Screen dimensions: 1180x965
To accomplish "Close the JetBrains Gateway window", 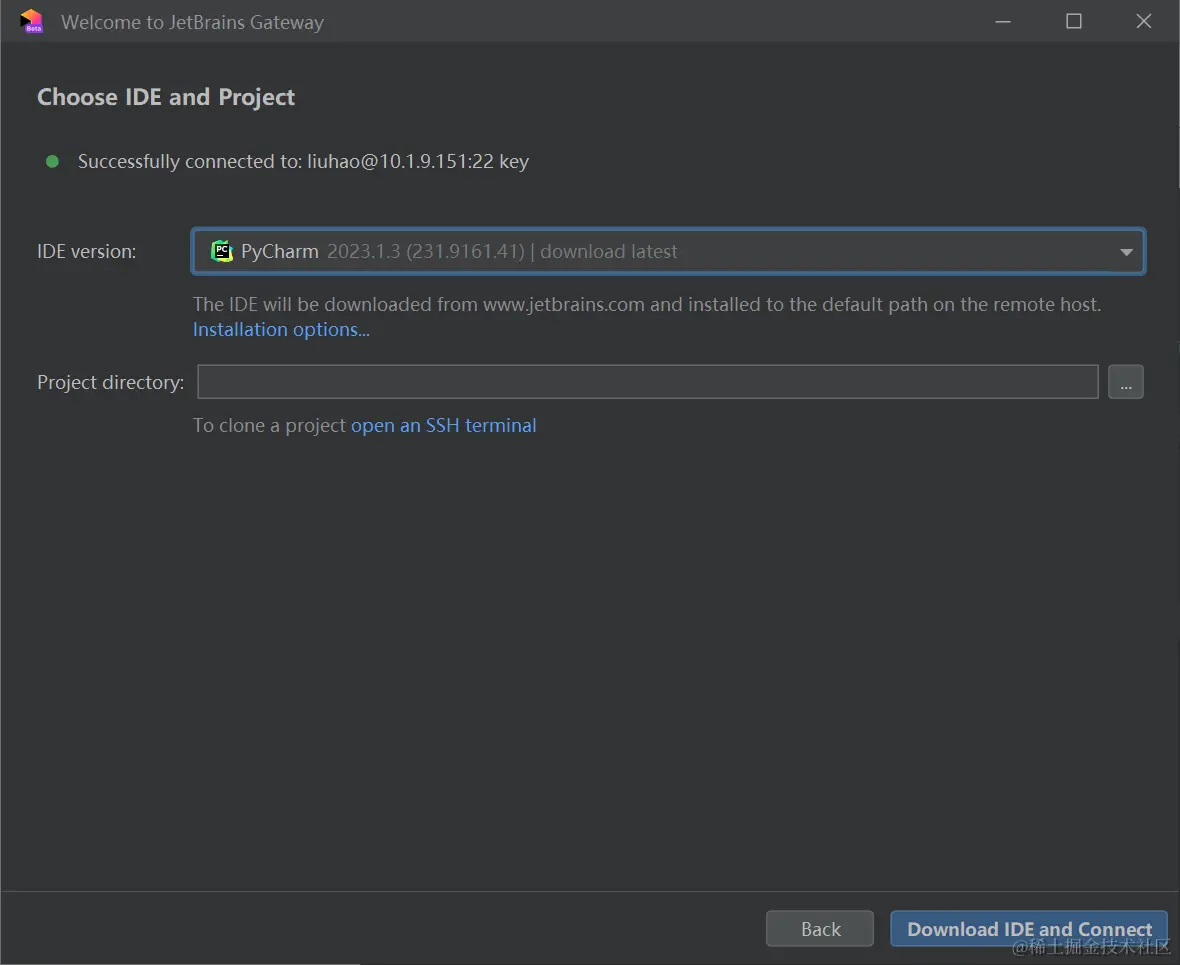I will (x=1144, y=21).
